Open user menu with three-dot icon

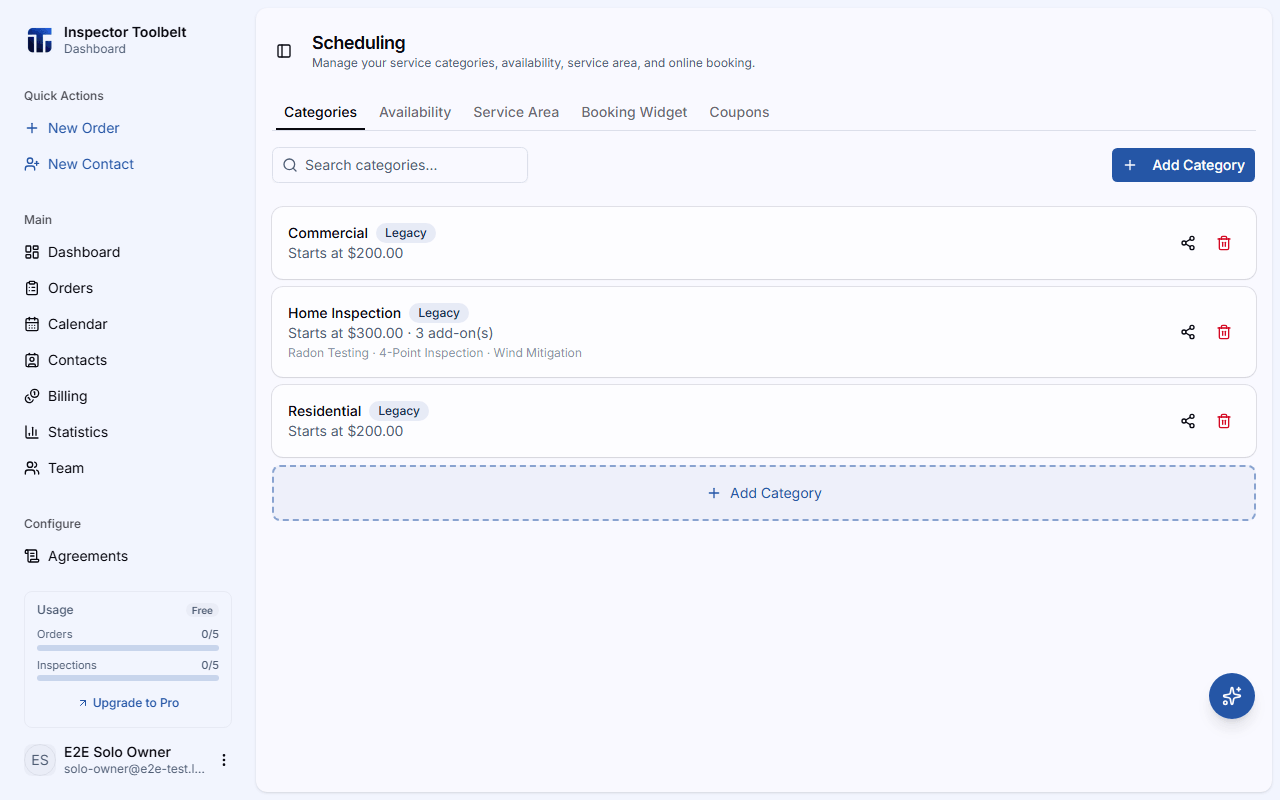pos(224,760)
